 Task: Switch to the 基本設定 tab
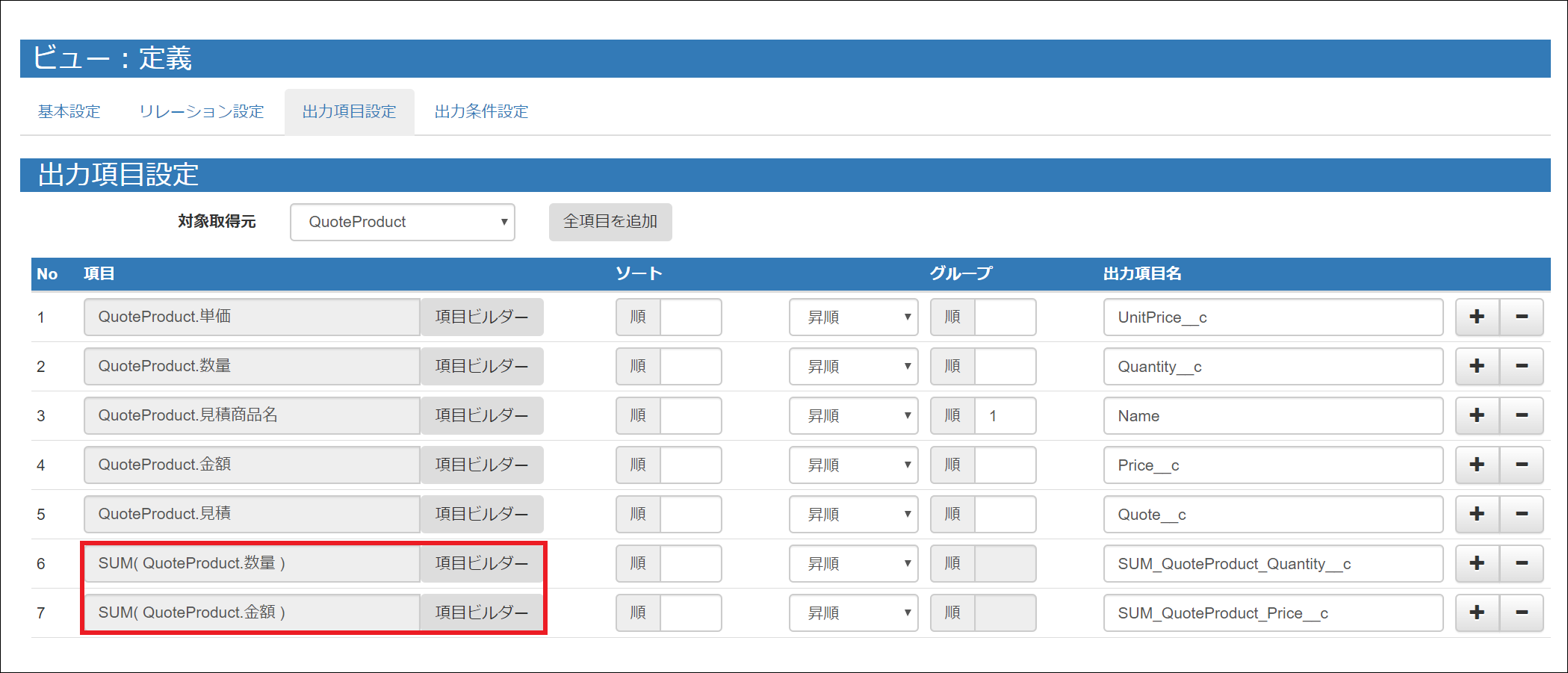point(69,111)
